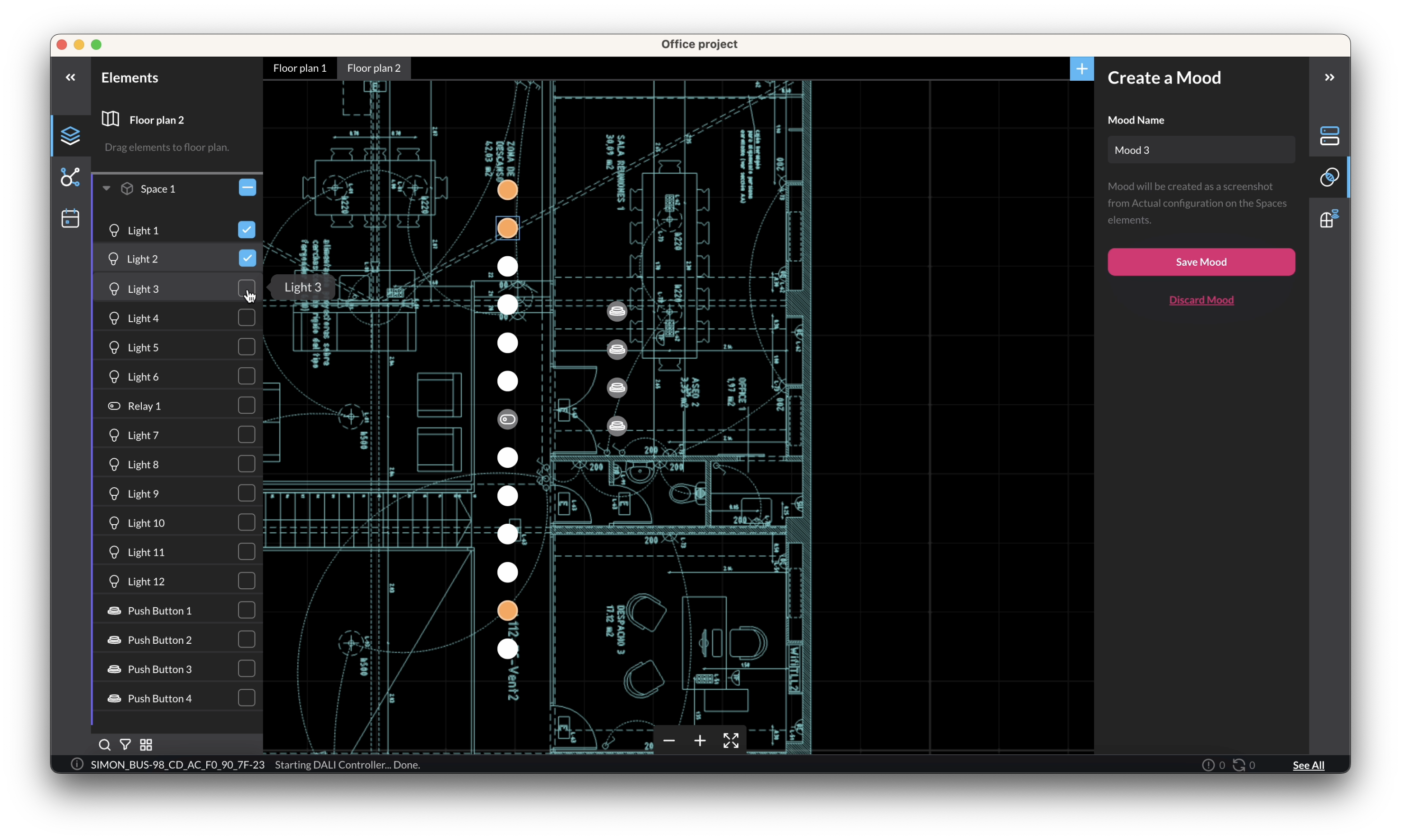Switch to the Floor plan 1 tab
The image size is (1401, 840).
pyautogui.click(x=300, y=68)
